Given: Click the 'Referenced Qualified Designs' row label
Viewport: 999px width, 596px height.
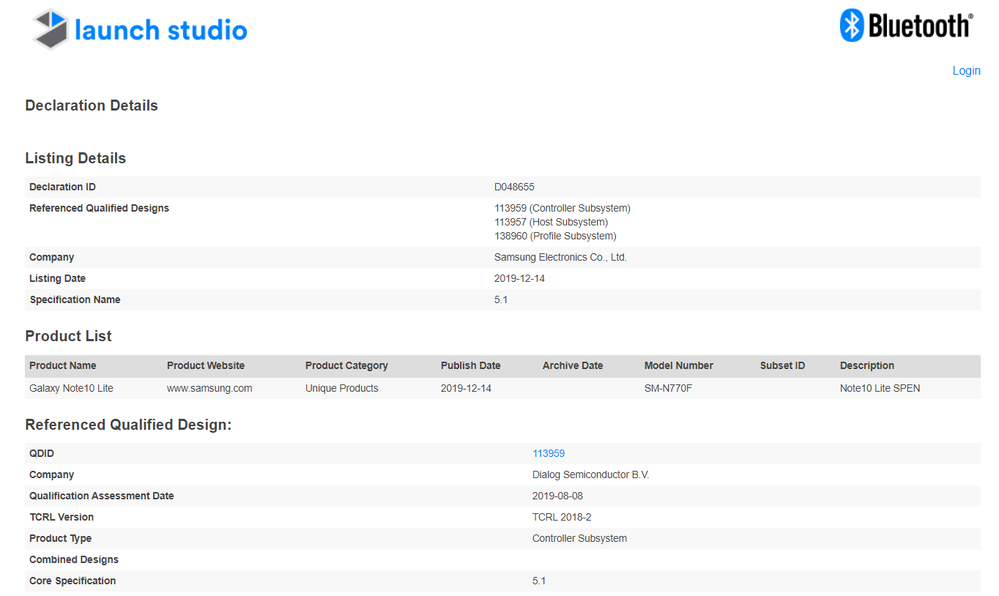Looking at the screenshot, I should (x=99, y=208).
